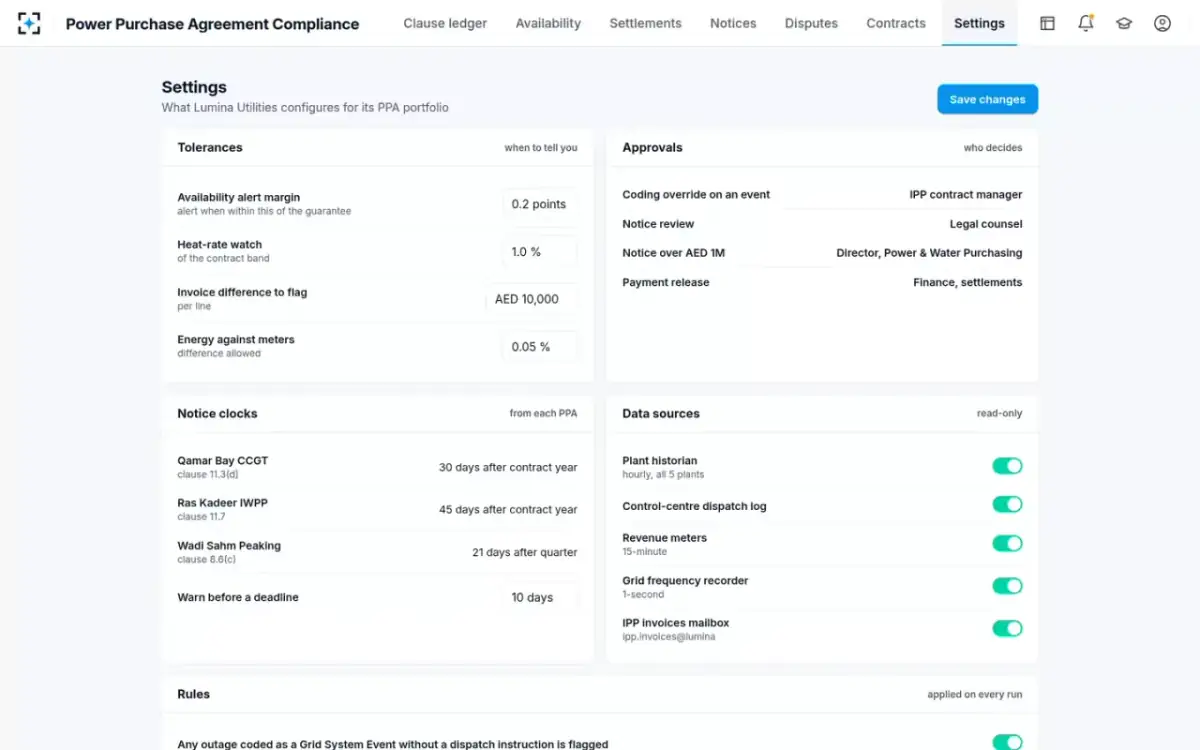Click the Payment release label
The height and width of the screenshot is (750, 1200).
coord(665,282)
